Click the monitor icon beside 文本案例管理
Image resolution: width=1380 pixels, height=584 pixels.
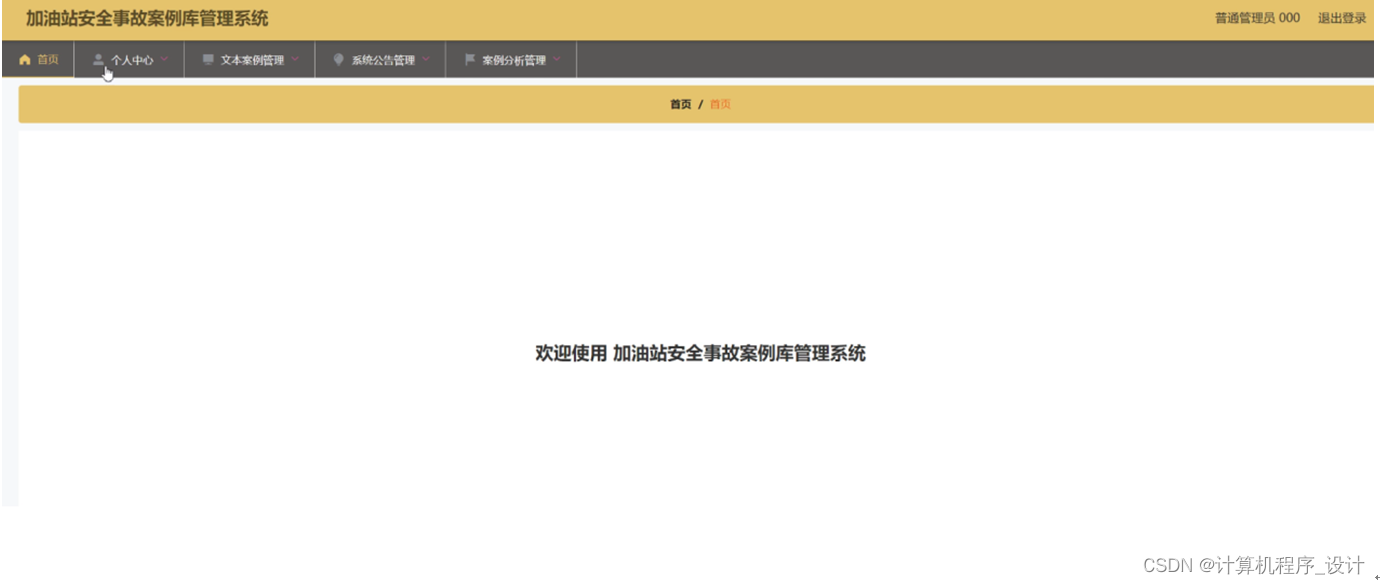tap(208, 60)
